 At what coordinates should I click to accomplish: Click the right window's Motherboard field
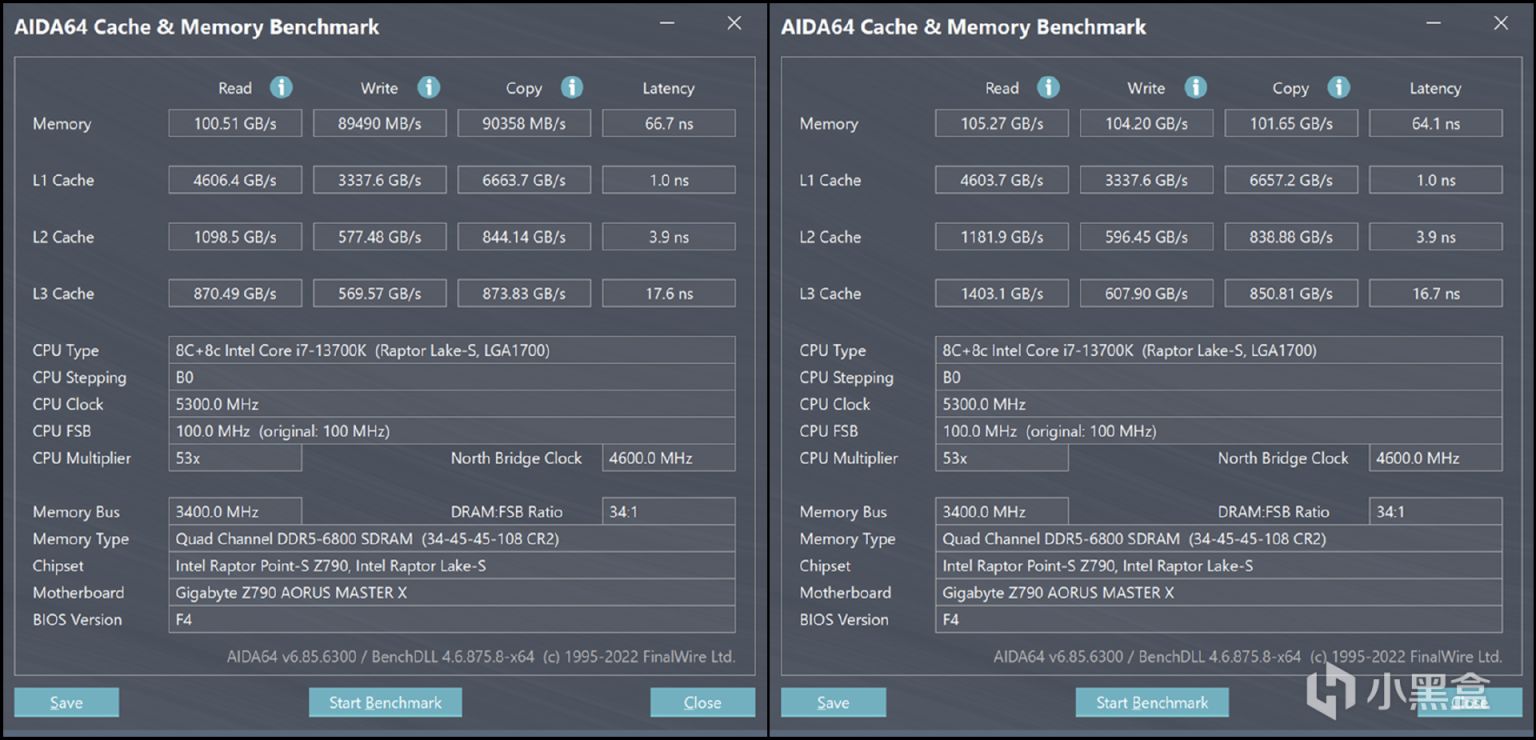click(1218, 592)
